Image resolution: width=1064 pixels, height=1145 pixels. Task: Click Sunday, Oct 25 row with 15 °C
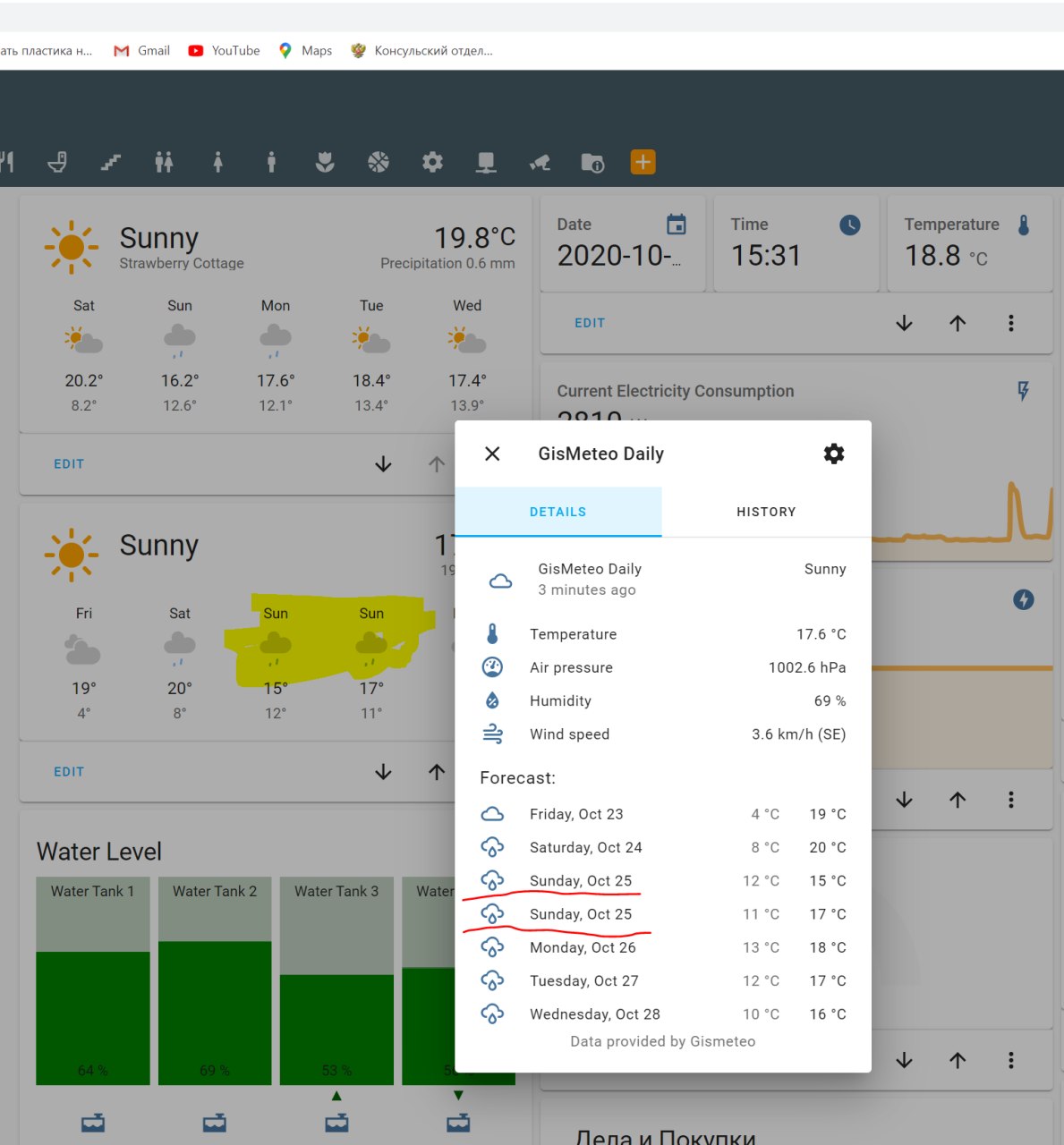click(663, 880)
